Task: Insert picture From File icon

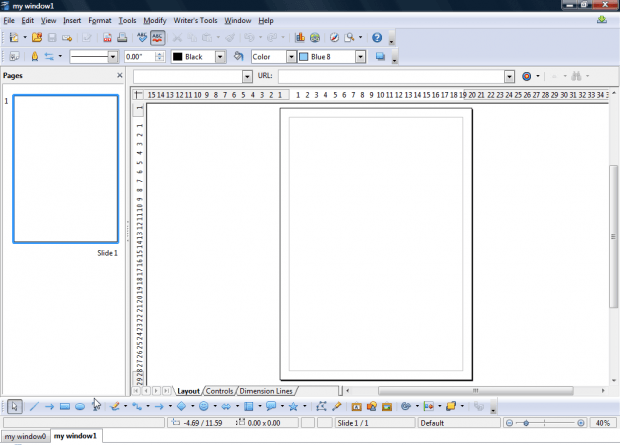Action: (x=372, y=406)
